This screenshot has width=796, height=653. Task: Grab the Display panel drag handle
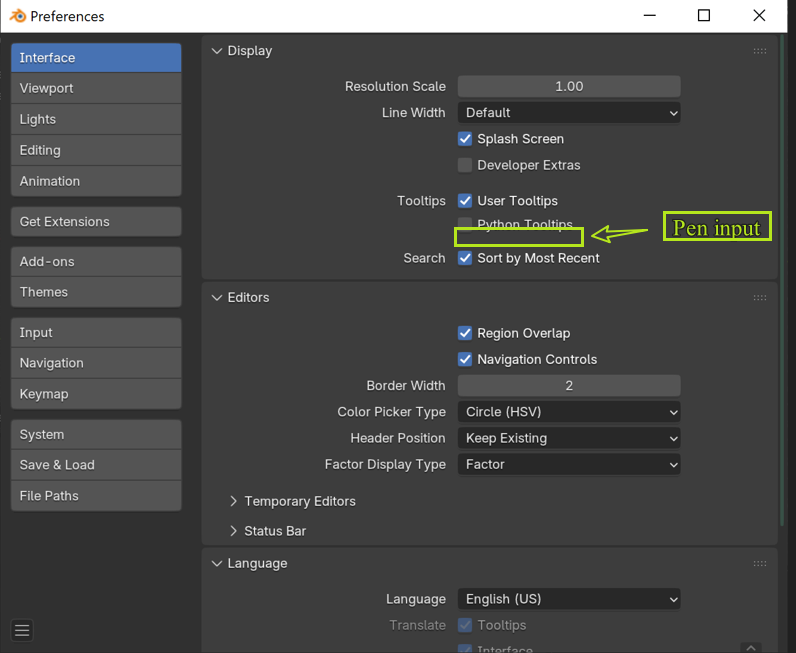pyautogui.click(x=759, y=51)
